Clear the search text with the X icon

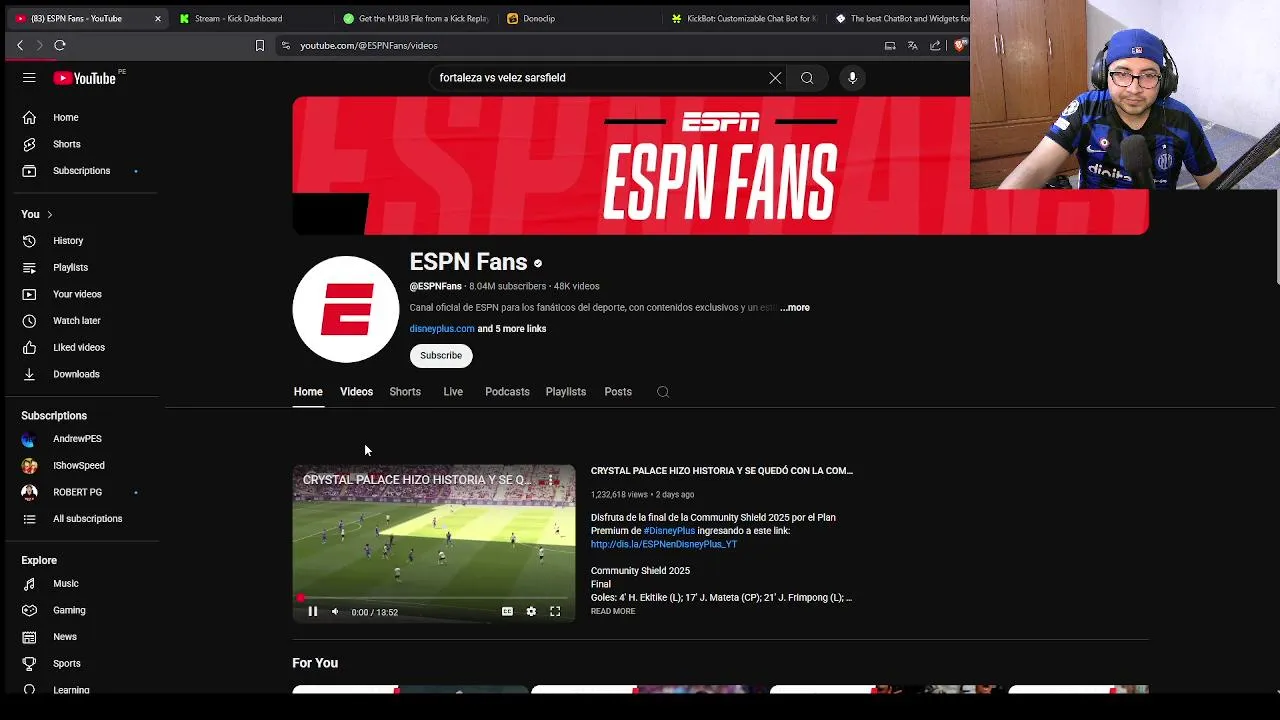pyautogui.click(x=775, y=78)
